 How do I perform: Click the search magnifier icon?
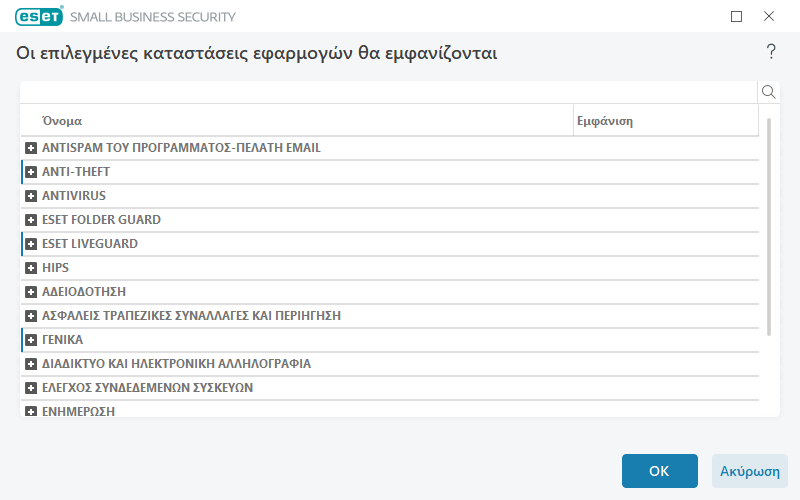pos(769,92)
